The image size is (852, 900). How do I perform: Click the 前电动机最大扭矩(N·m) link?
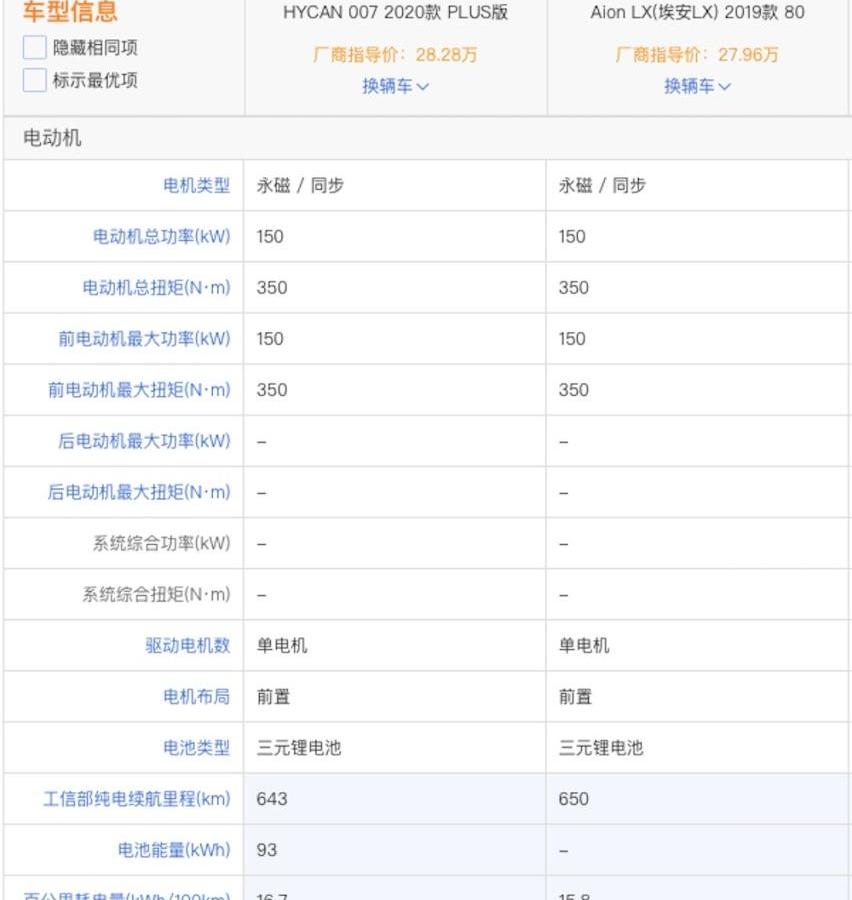point(139,390)
